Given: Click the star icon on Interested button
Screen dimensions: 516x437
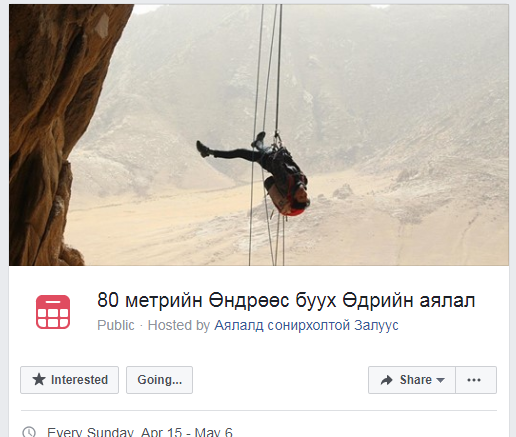Looking at the screenshot, I should coord(39,380).
